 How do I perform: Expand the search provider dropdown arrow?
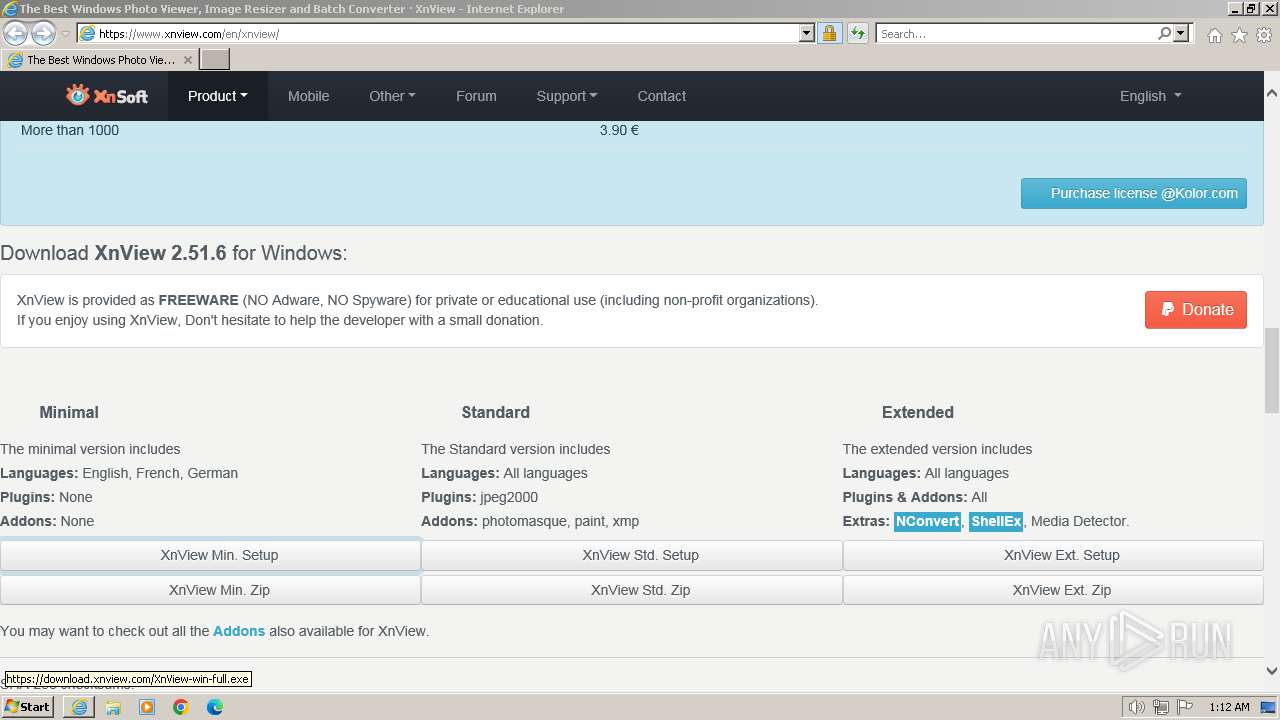[x=1181, y=34]
